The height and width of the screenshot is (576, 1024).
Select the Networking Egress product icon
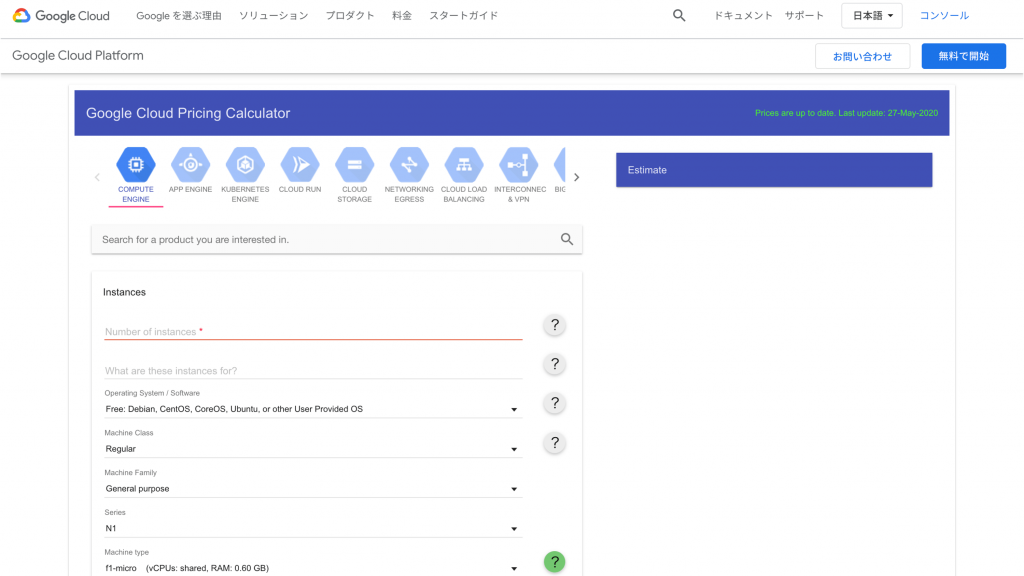click(x=409, y=165)
